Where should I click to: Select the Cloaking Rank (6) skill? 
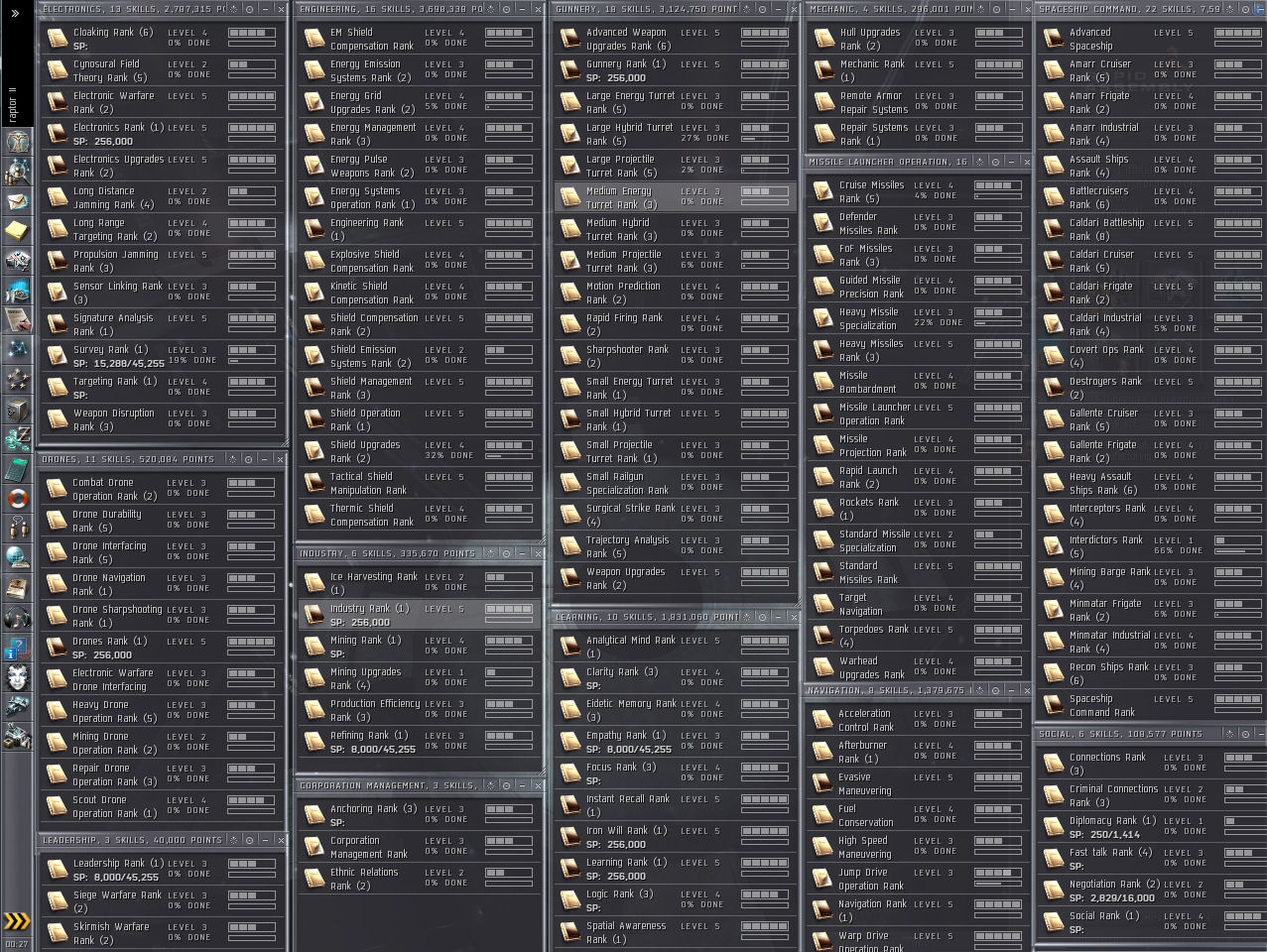click(163, 39)
